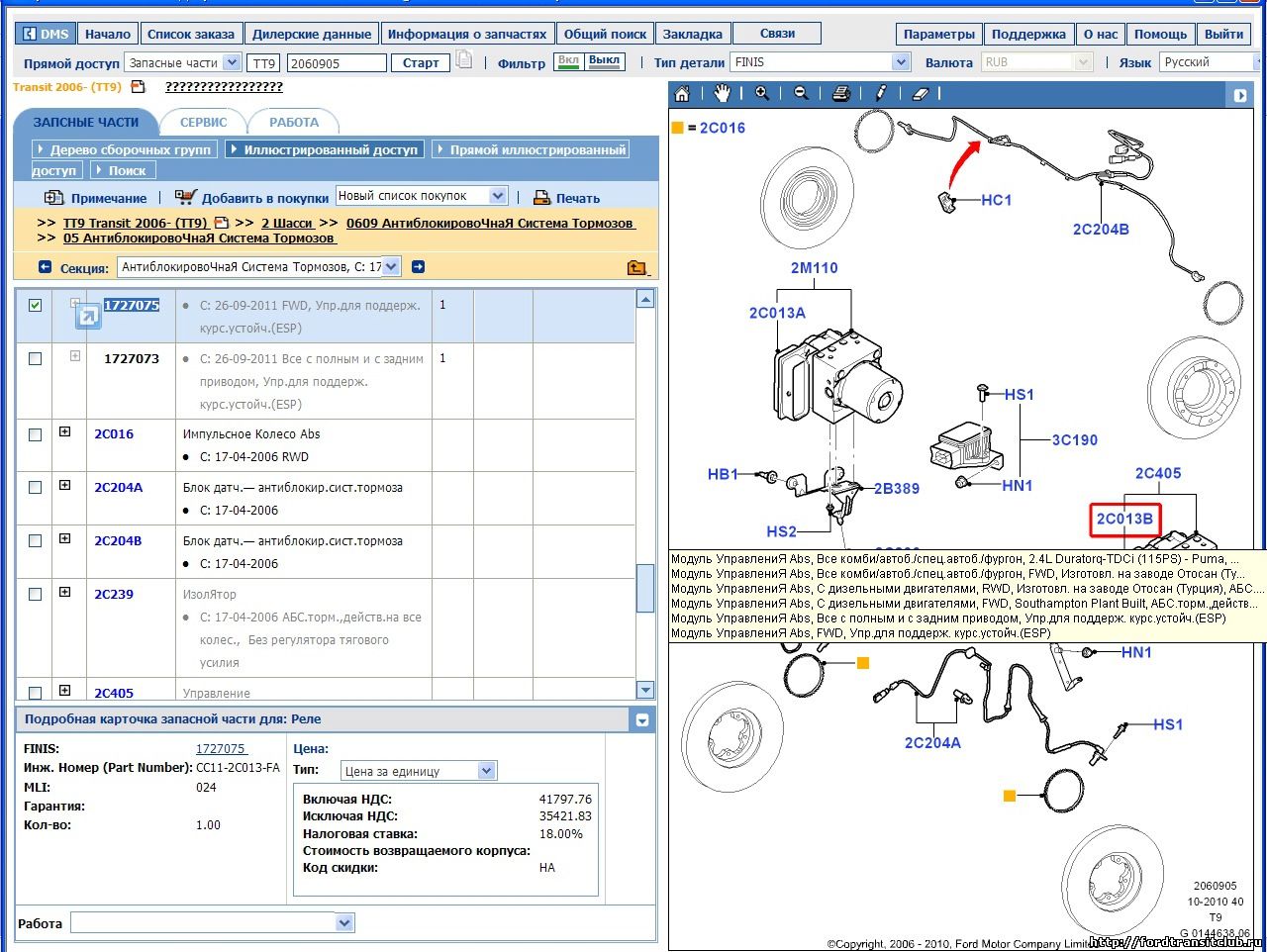Screen dimensions: 1267x952
Task: Zoom in on the parts diagram
Action: 761,94
